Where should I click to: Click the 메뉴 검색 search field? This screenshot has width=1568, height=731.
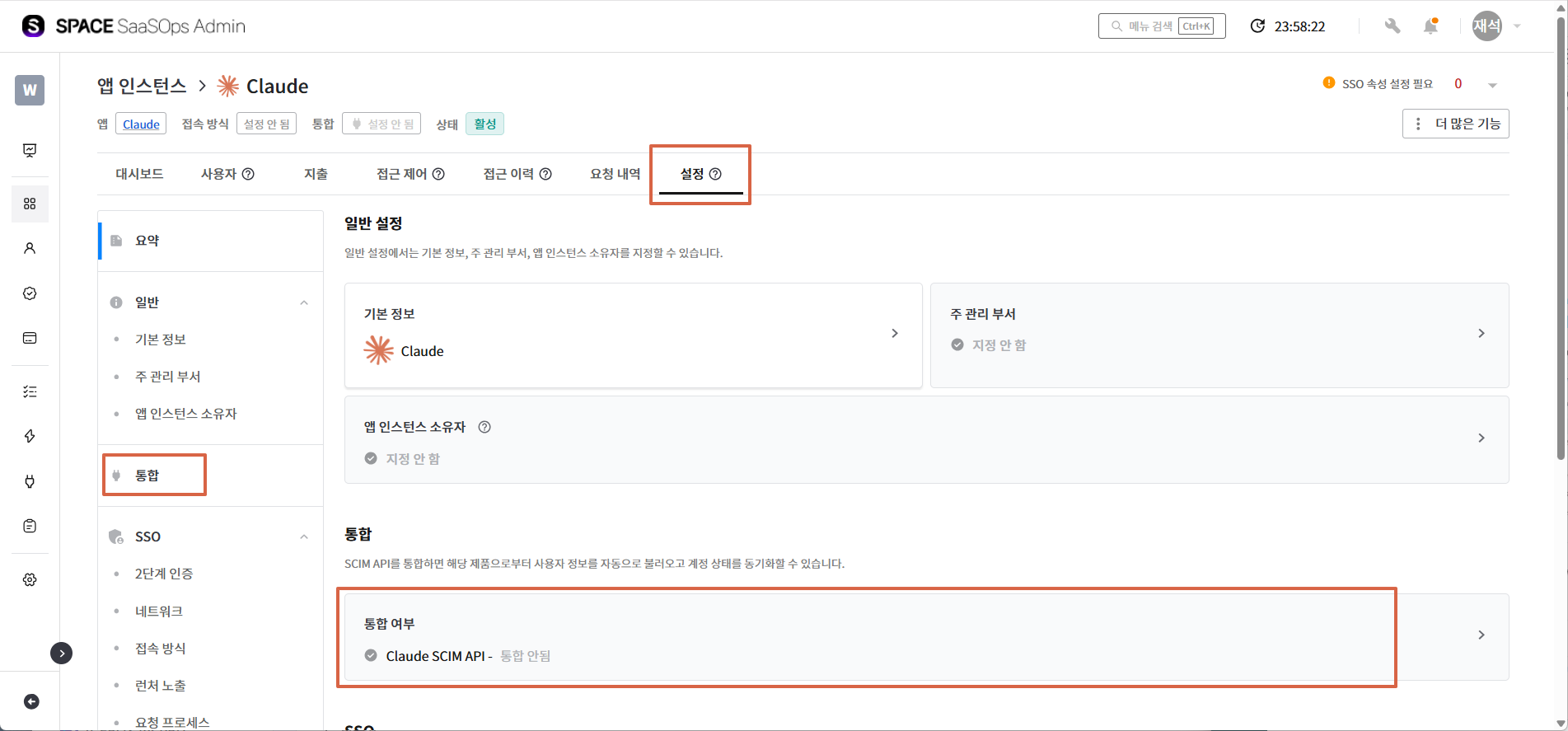pos(1161,26)
